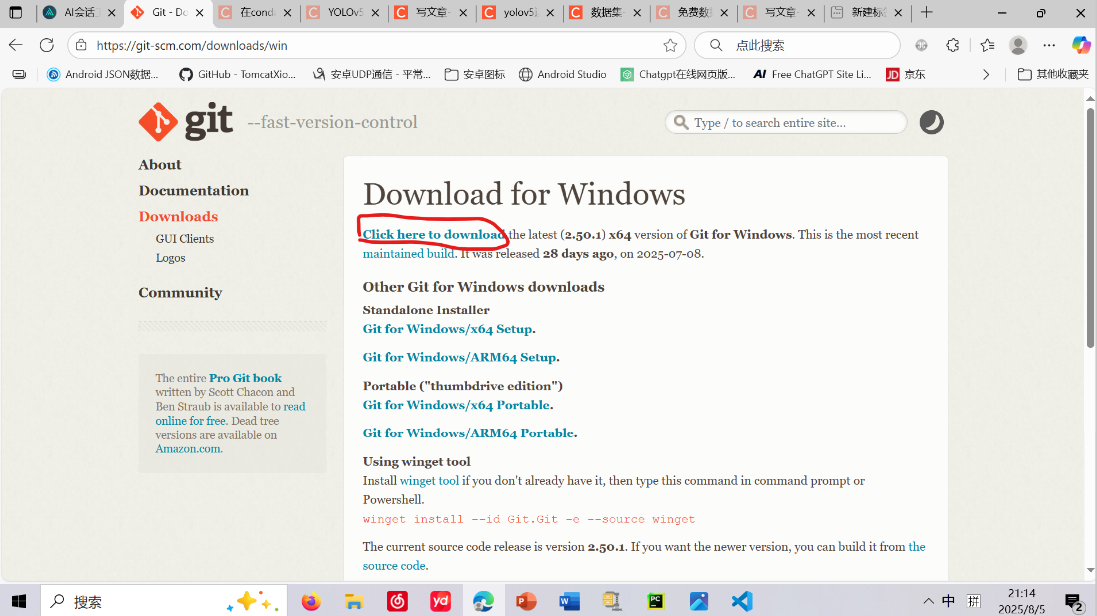Open the Documentation section
Image resolution: width=1097 pixels, height=616 pixels.
194,190
